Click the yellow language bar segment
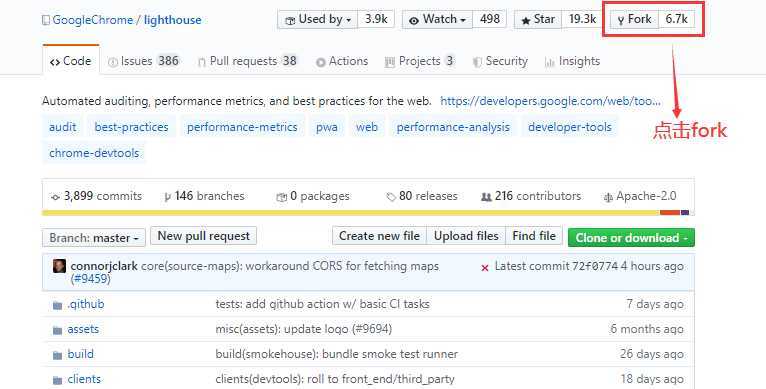The image size is (766, 389). click(351, 213)
